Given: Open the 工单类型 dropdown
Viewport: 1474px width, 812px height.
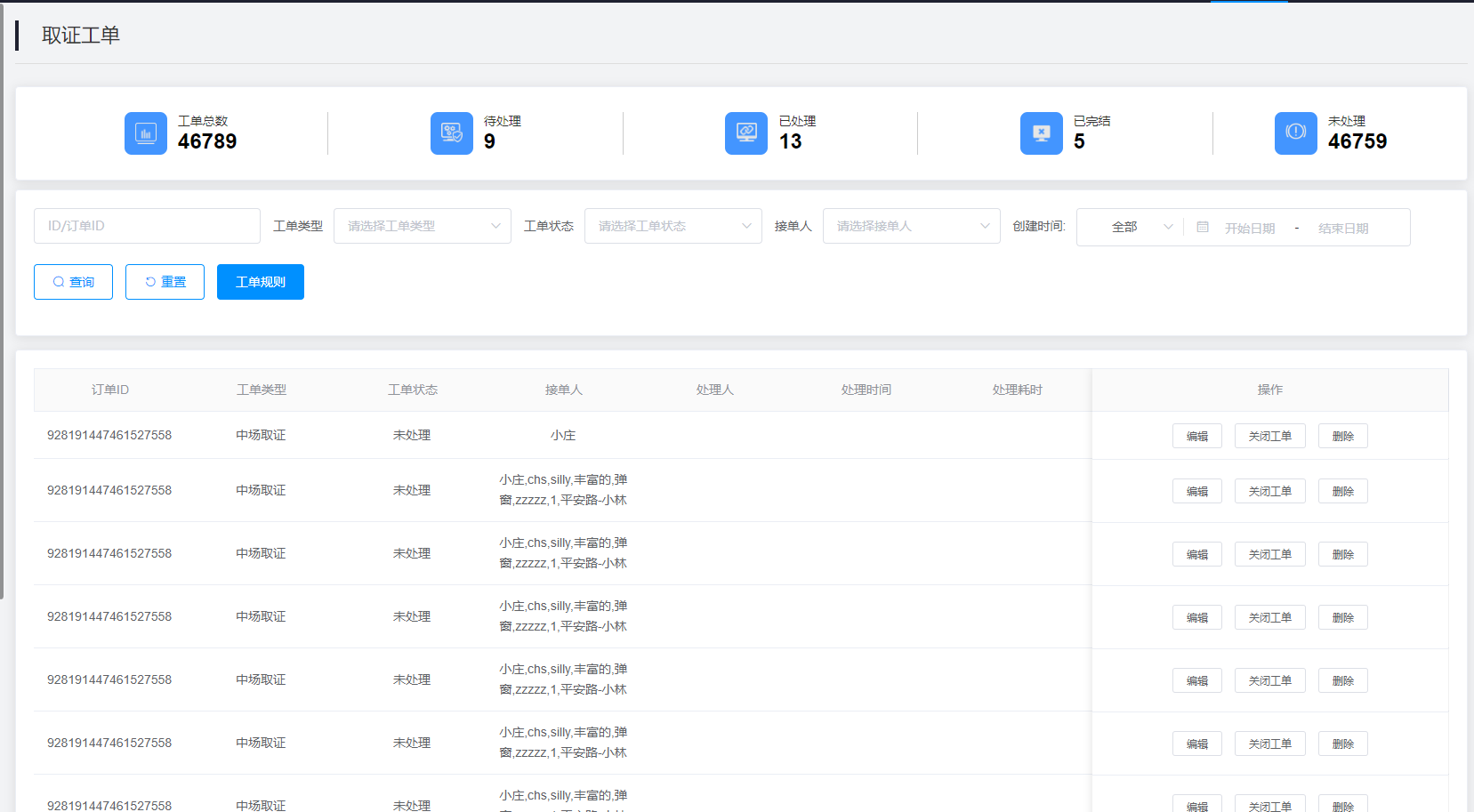Looking at the screenshot, I should 422,226.
